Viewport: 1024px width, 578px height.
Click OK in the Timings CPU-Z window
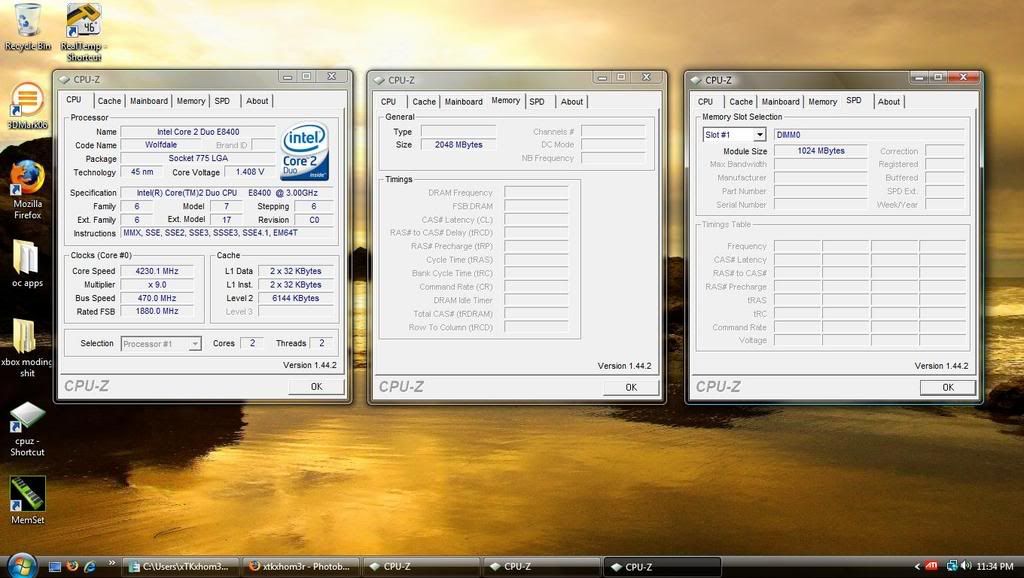[631, 387]
